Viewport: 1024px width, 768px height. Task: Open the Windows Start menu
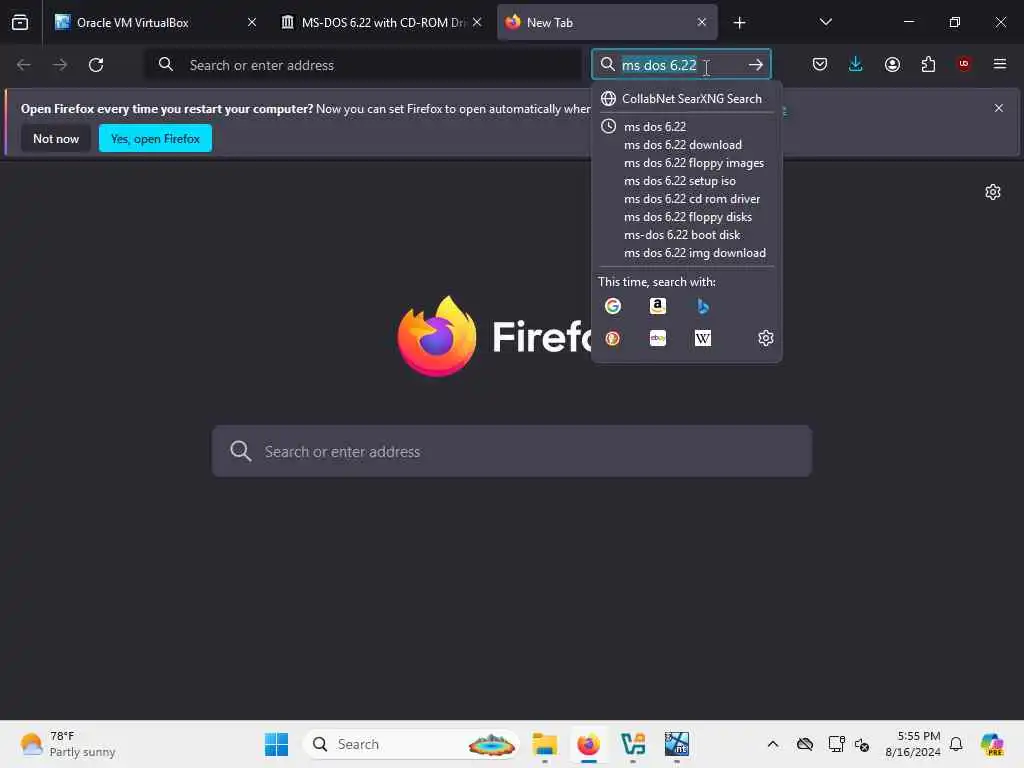(x=276, y=744)
